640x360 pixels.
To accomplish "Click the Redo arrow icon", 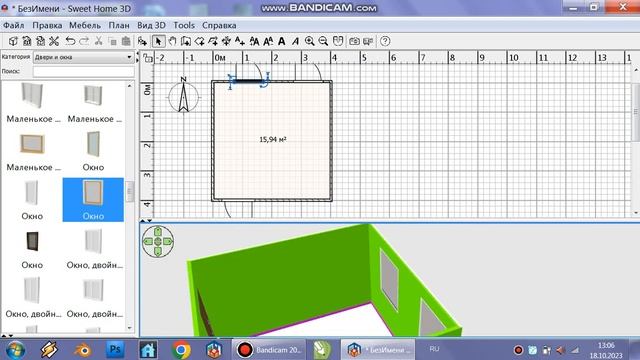I will pos(84,41).
